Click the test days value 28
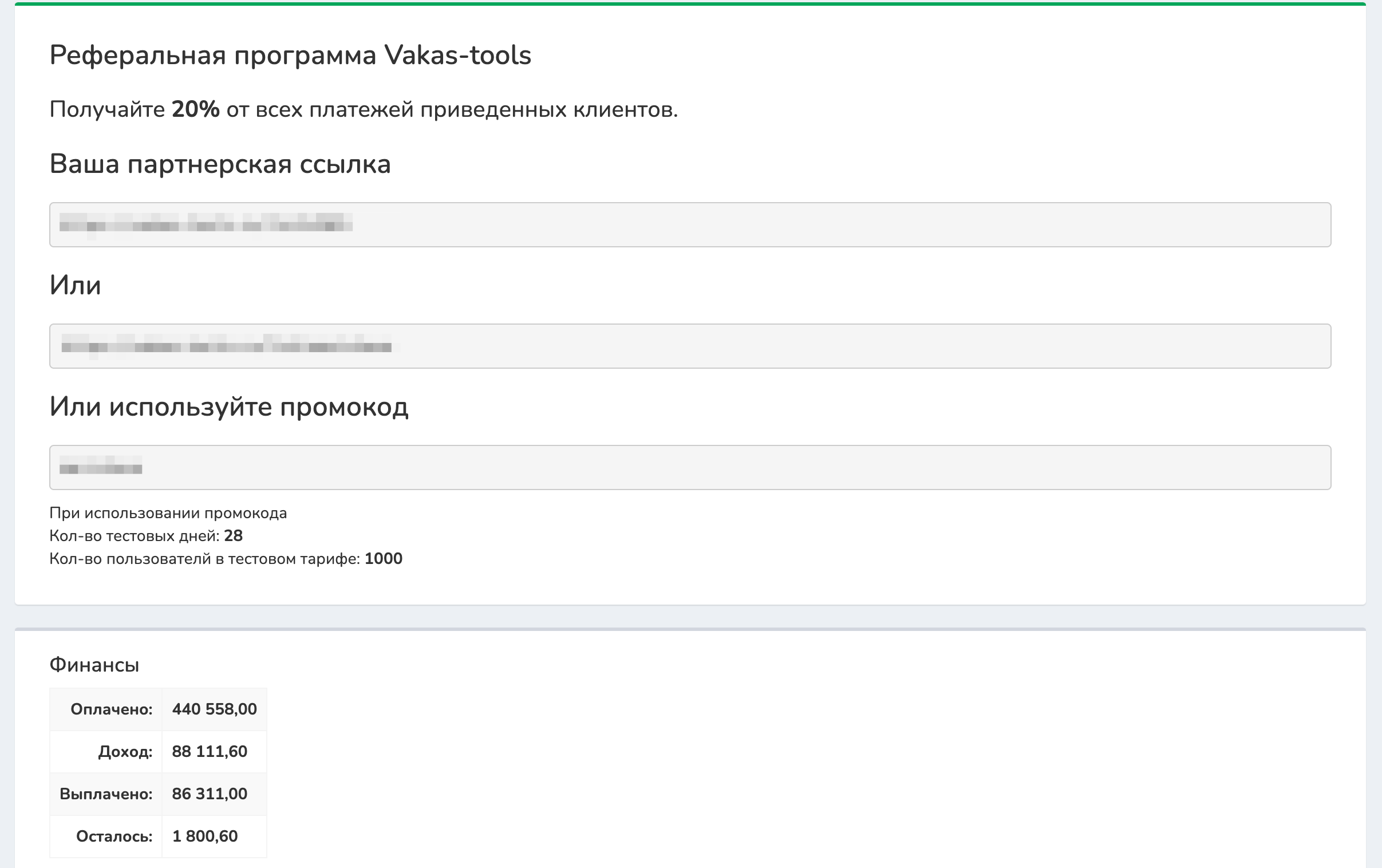 click(233, 536)
